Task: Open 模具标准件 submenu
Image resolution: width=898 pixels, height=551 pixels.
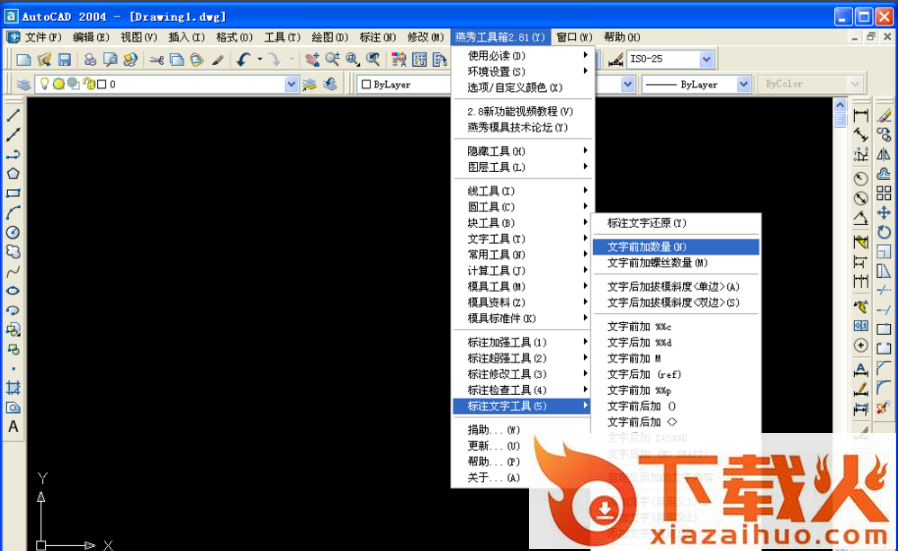Action: point(523,318)
